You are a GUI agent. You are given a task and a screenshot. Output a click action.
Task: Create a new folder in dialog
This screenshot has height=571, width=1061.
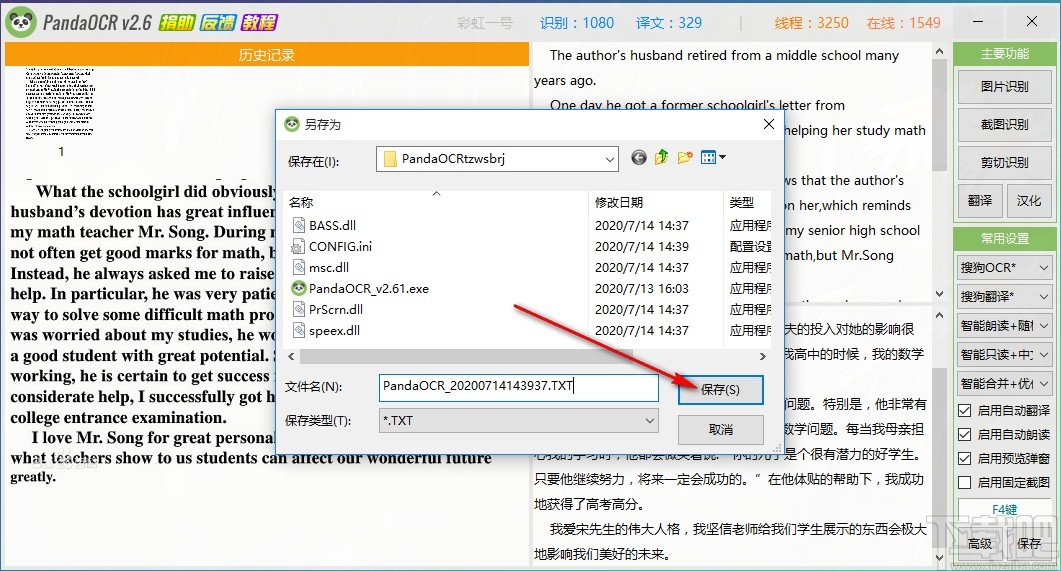point(685,158)
